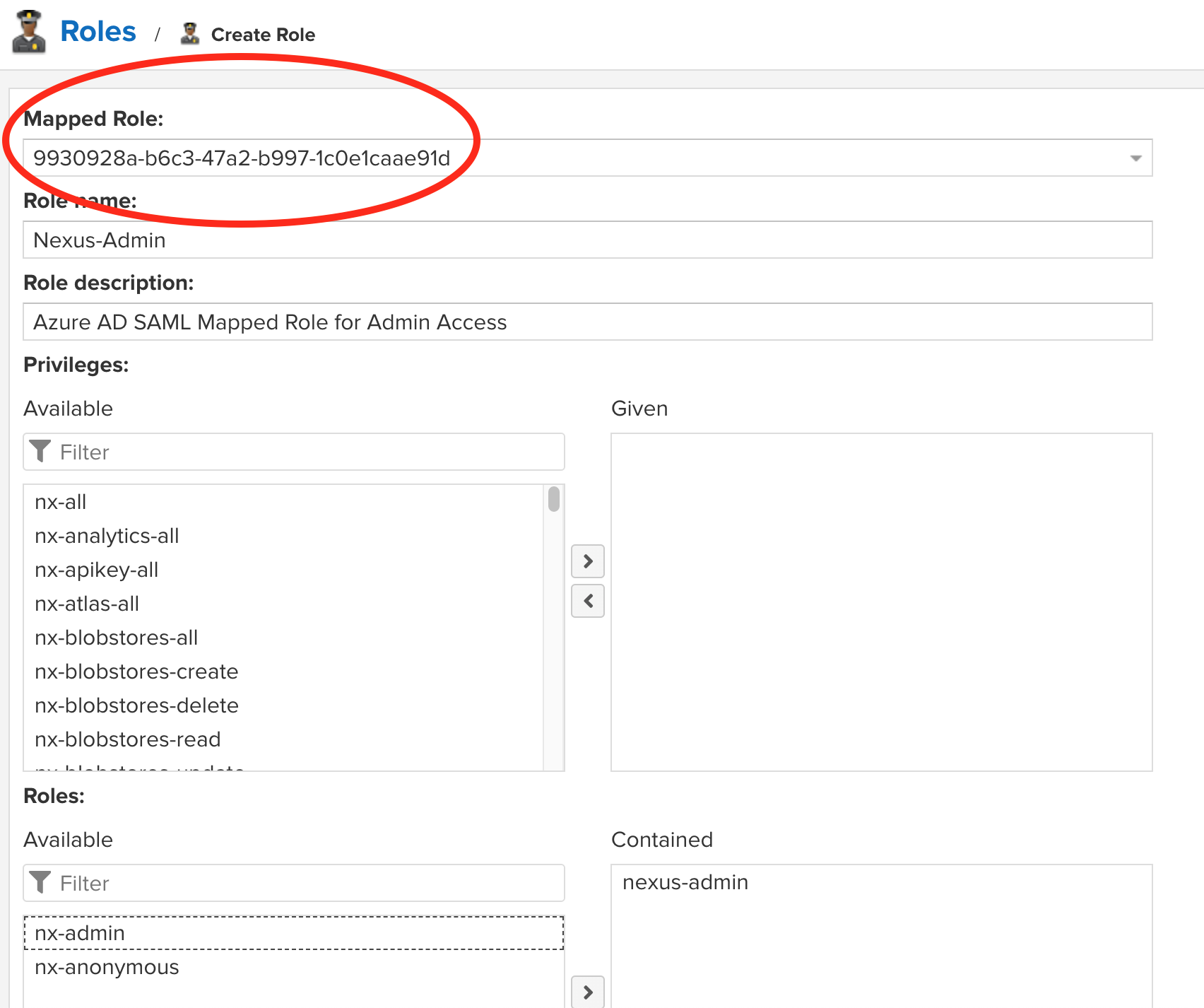Move selected role to Contained with arrow
Viewport: 1204px width, 1008px height.
pyautogui.click(x=587, y=992)
